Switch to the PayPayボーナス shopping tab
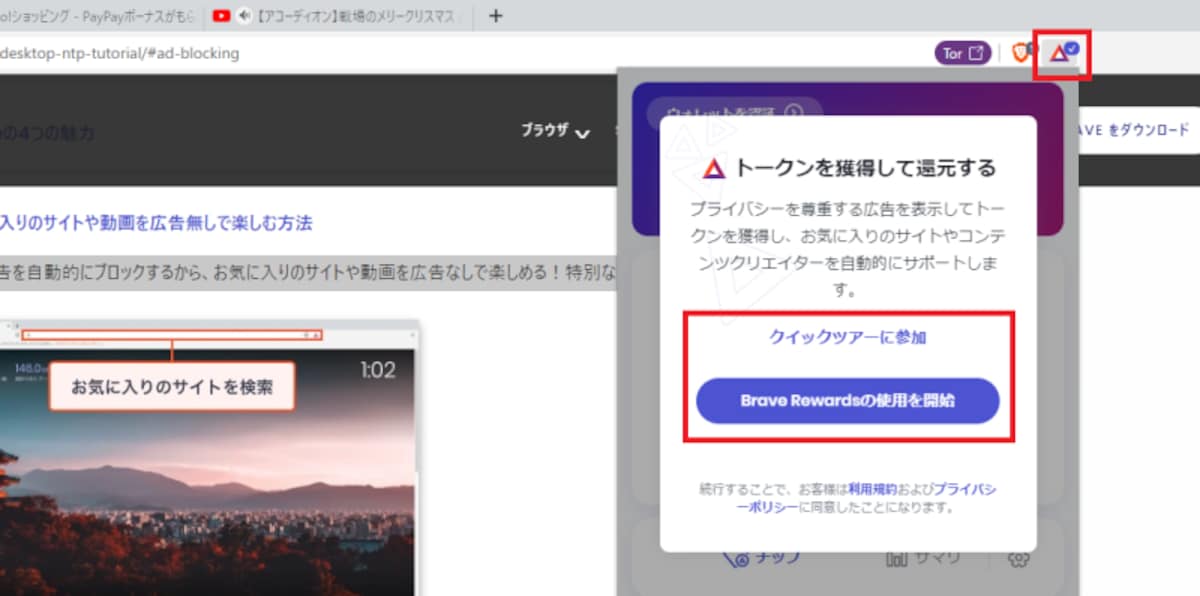1200x596 pixels. tap(97, 16)
